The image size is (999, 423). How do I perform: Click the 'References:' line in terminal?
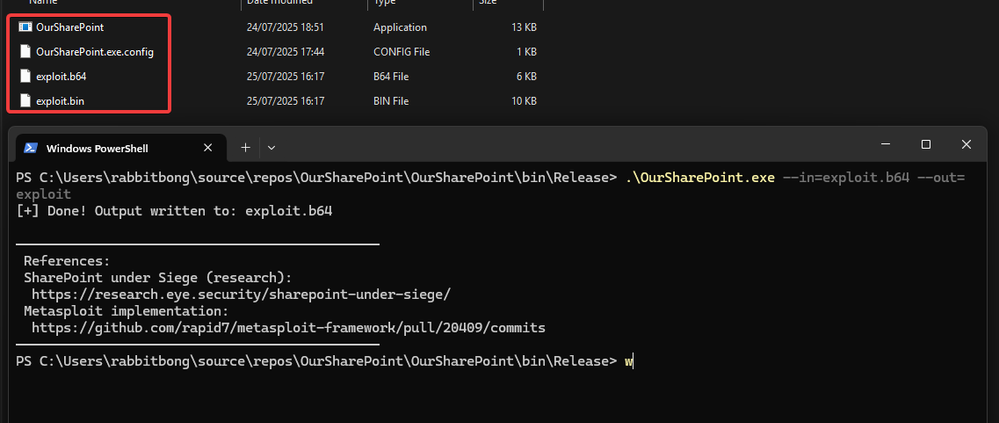pyautogui.click(x=68, y=261)
